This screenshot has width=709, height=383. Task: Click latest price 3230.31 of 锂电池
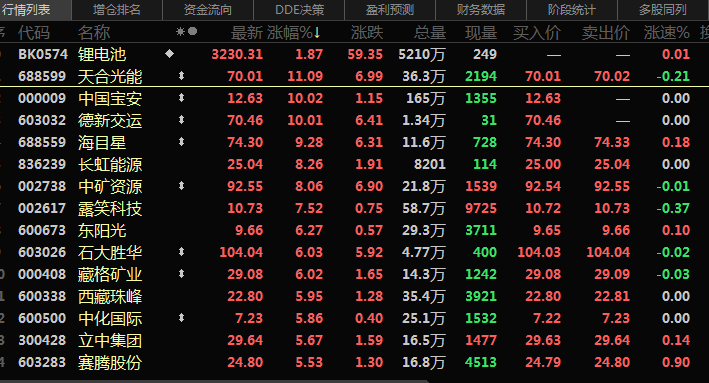(x=237, y=54)
